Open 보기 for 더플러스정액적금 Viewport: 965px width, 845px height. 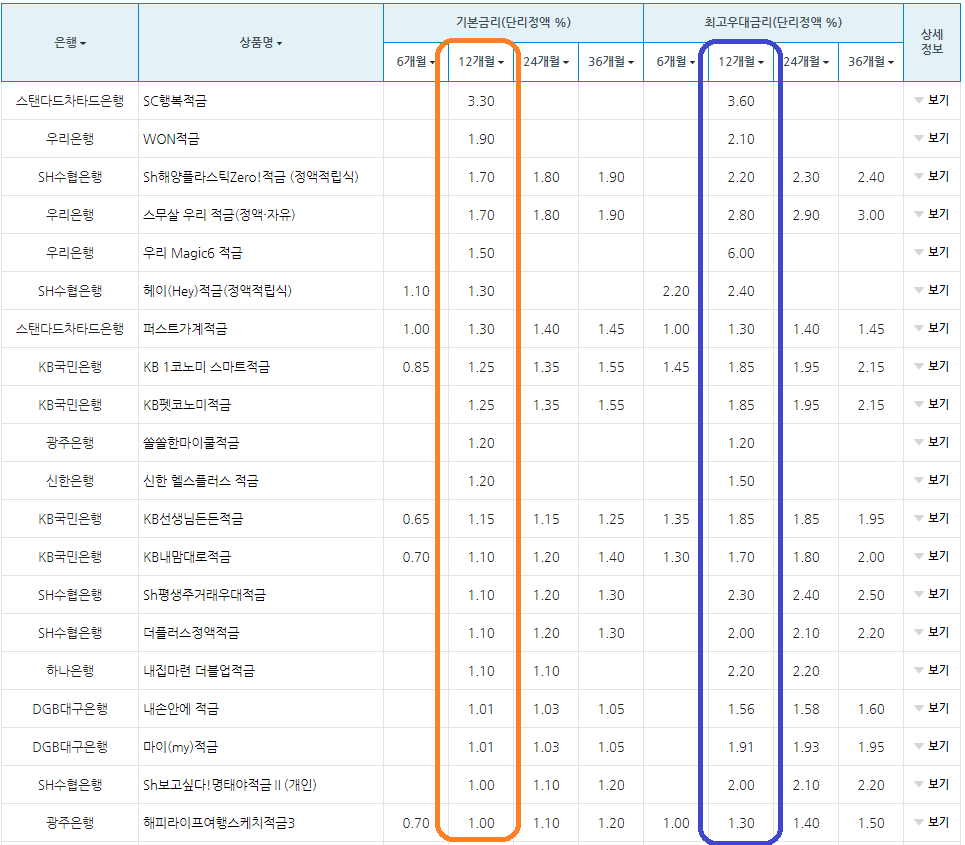[932, 633]
